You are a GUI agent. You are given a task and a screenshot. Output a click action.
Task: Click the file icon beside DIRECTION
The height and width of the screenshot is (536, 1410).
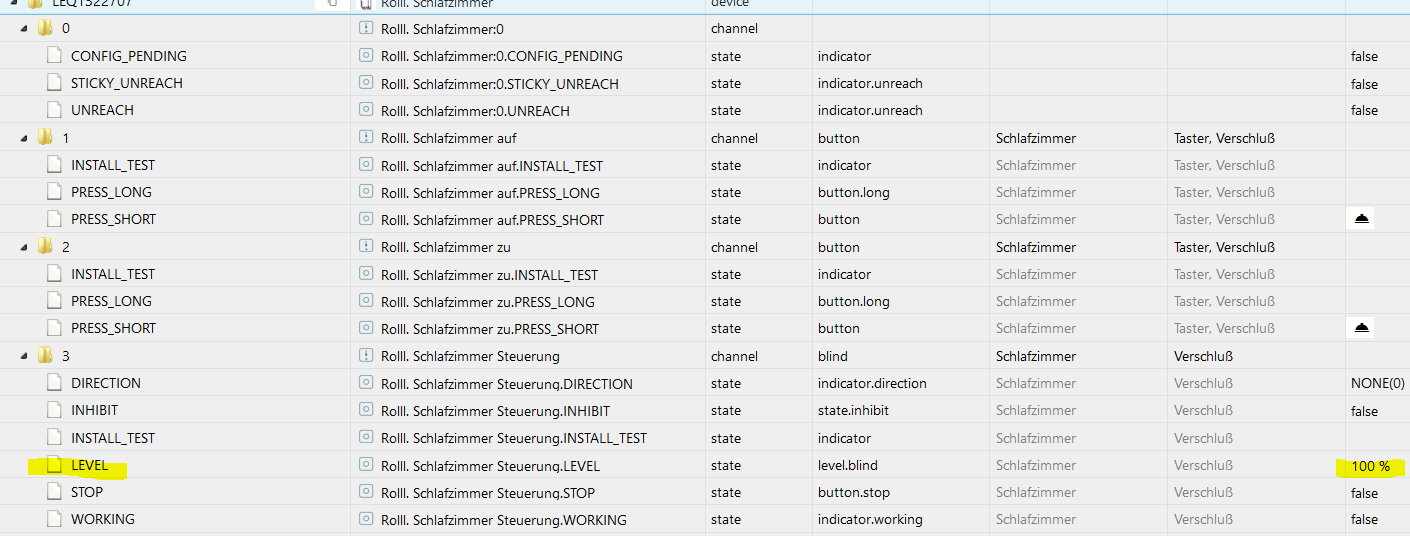(55, 383)
